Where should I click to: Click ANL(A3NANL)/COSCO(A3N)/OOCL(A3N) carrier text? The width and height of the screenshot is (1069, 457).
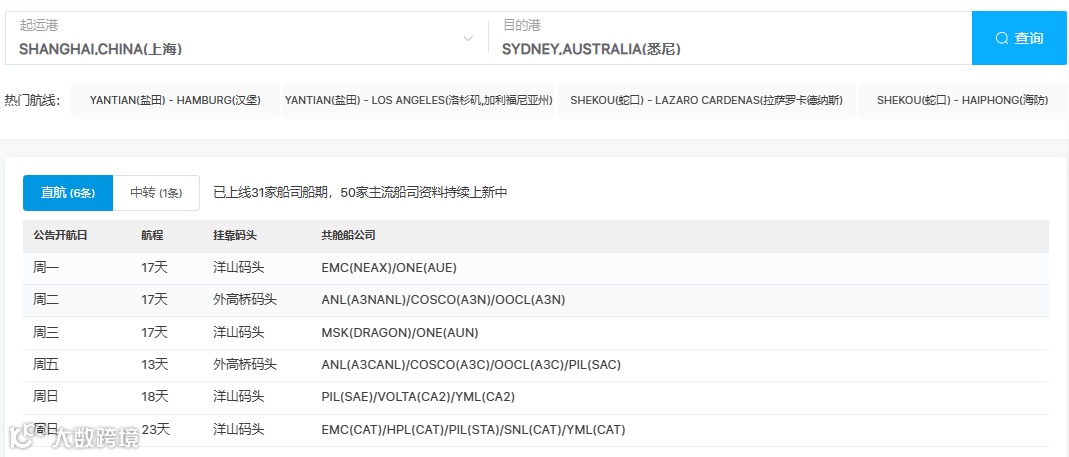(443, 299)
